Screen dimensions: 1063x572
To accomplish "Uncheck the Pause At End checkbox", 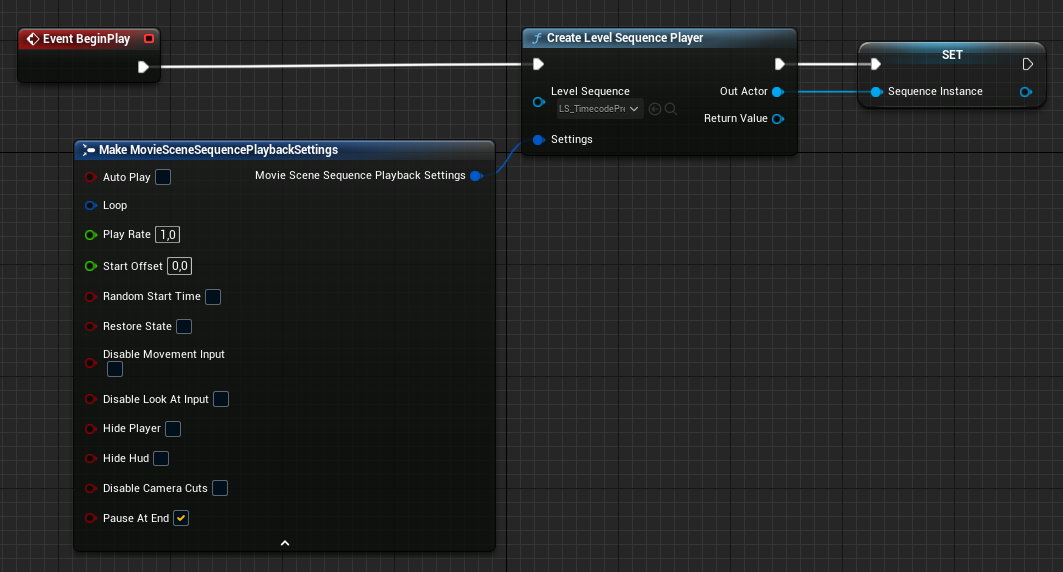I will [x=181, y=518].
